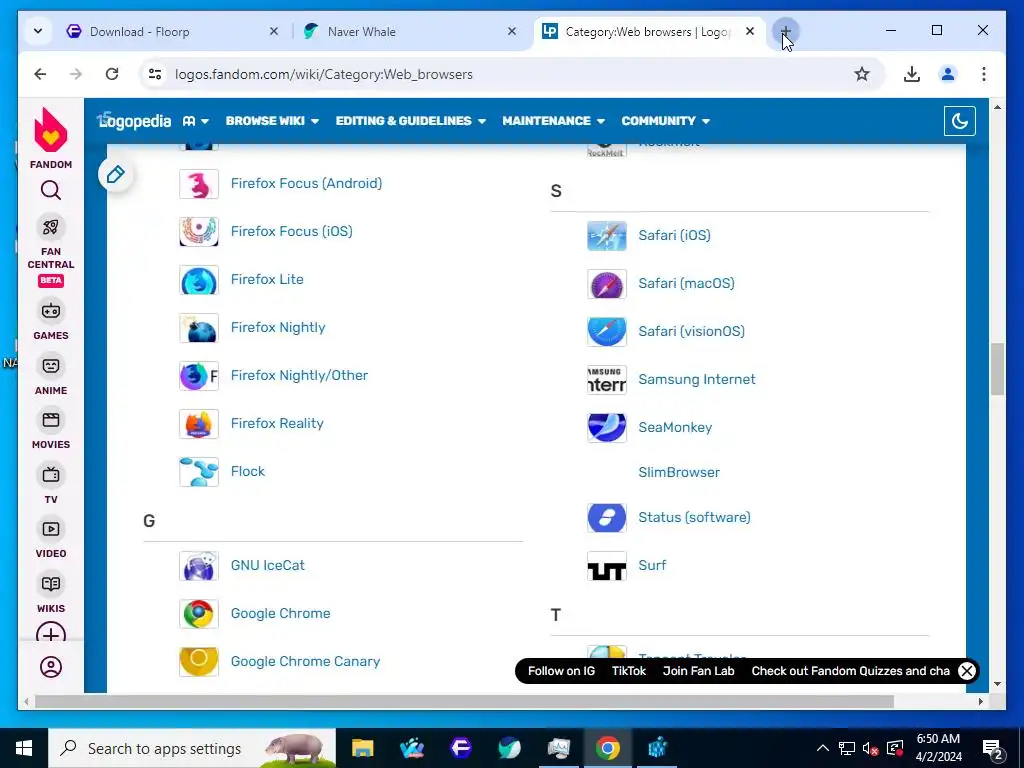This screenshot has height=768, width=1024.
Task: Open Floorp browser from taskbar
Action: 460,748
